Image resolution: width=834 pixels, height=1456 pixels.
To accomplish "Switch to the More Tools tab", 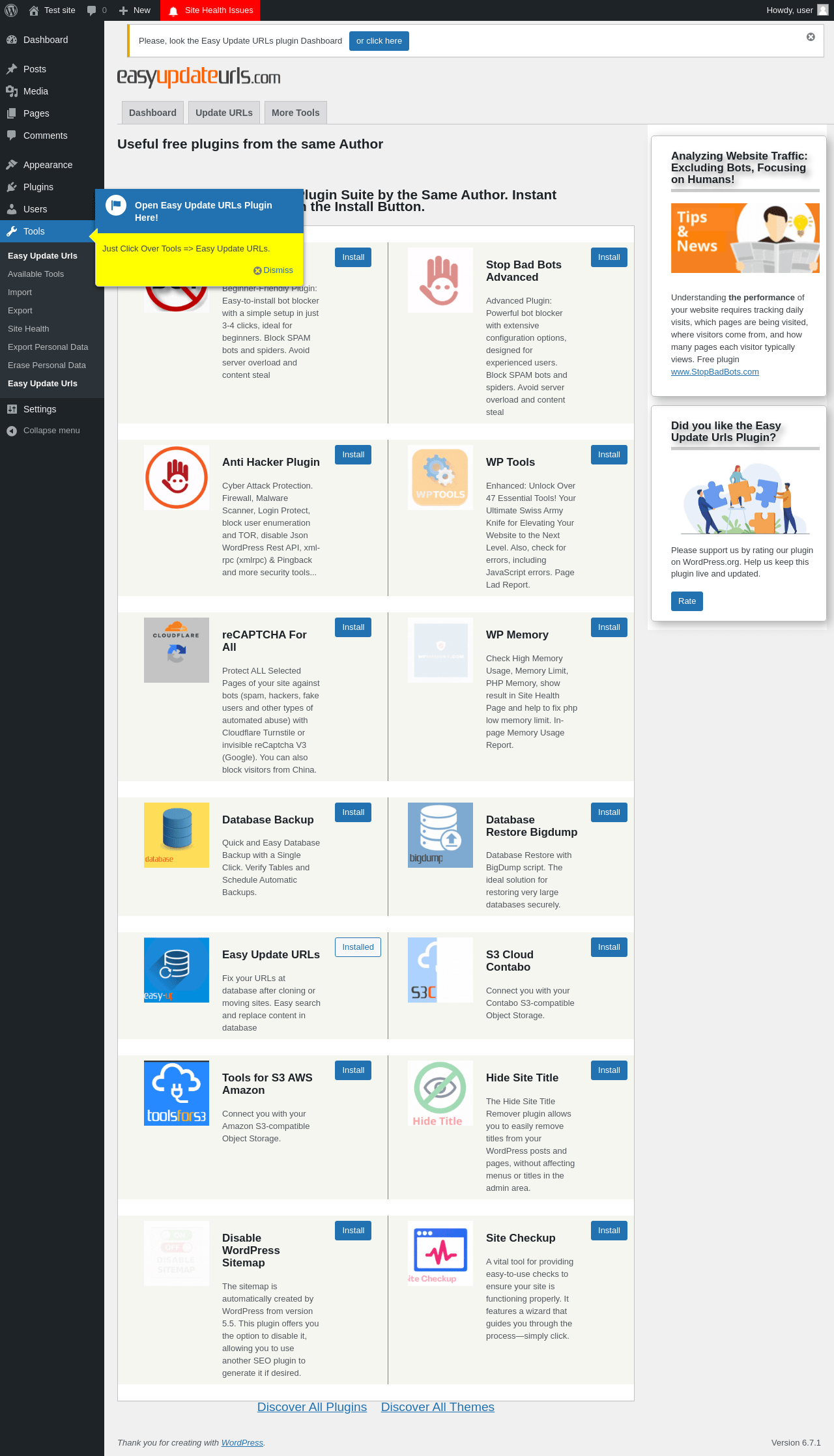I will point(296,113).
